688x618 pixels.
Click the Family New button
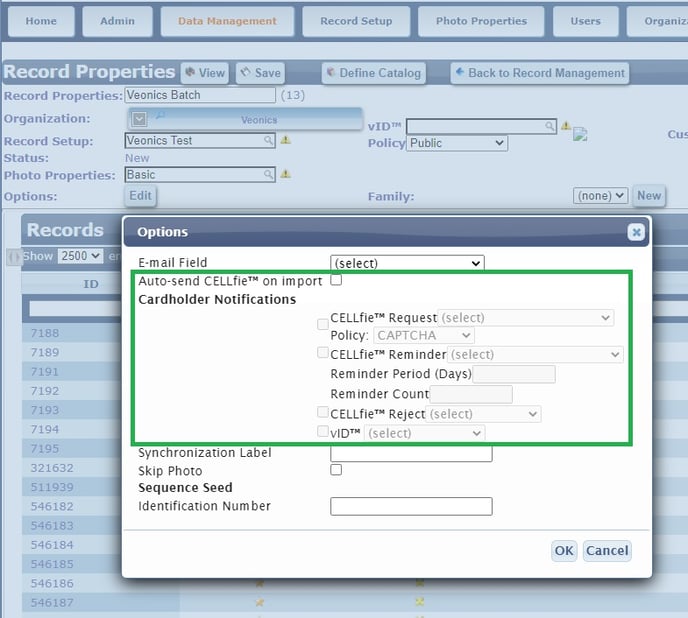tap(649, 195)
